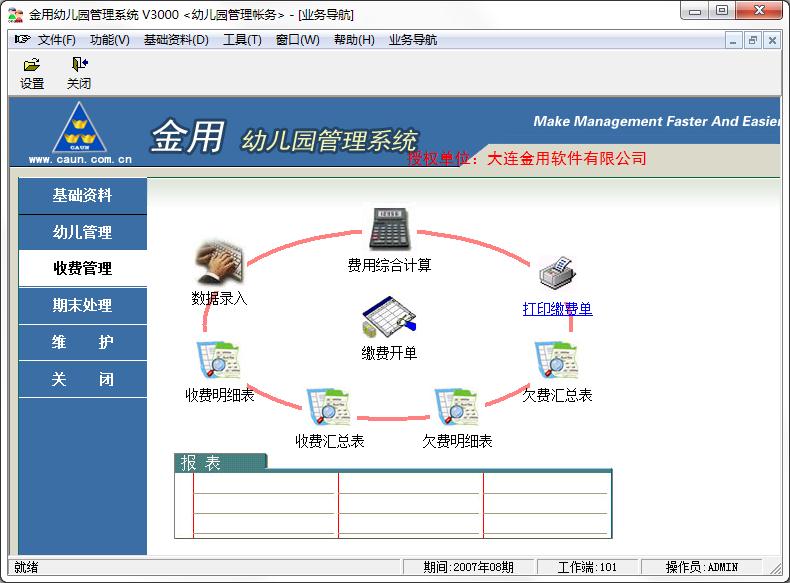
Task: Follow the 打印缴费单 link
Action: (x=557, y=309)
